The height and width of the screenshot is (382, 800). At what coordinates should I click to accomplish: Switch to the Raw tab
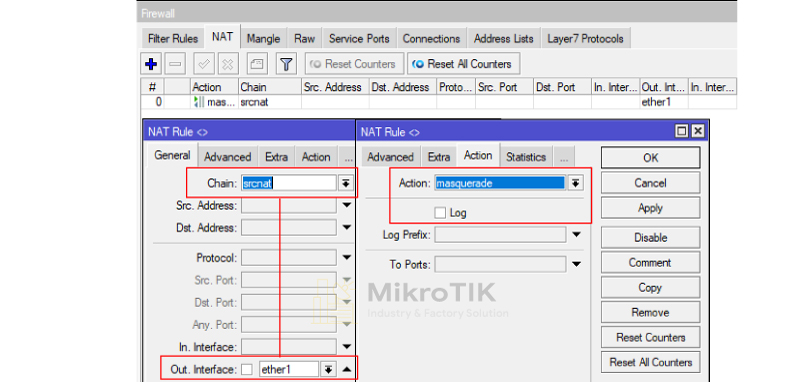point(304,39)
